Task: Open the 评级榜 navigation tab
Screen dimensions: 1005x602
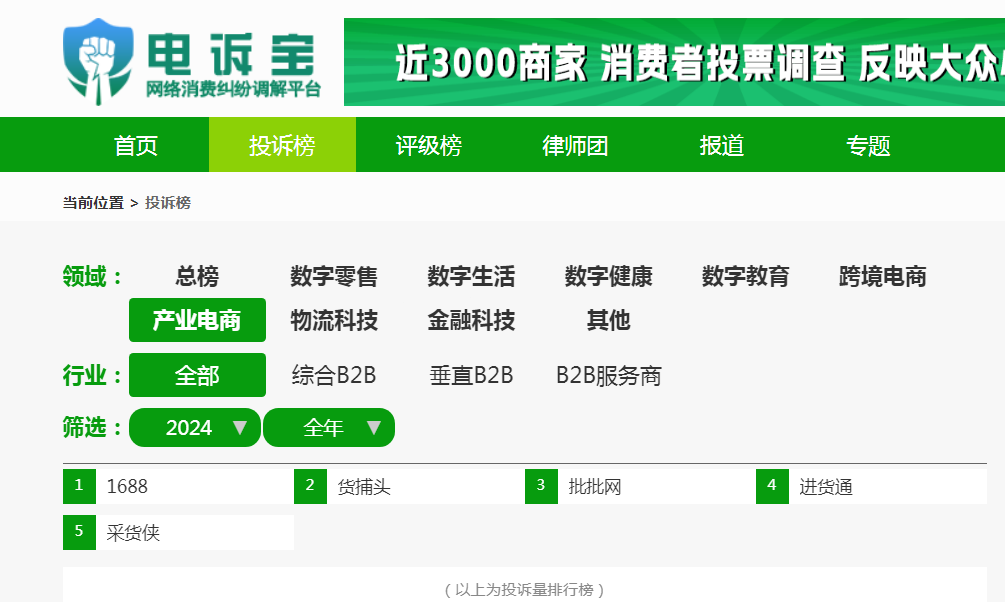Action: [429, 145]
